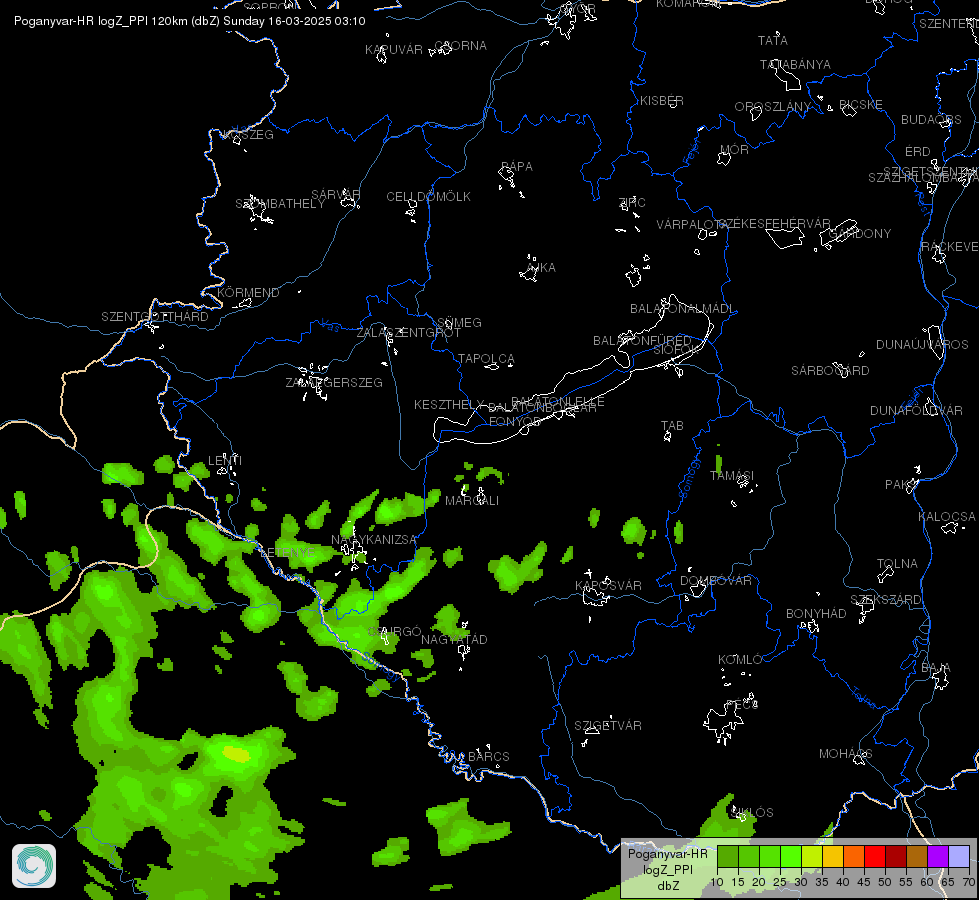Click the SZOMBATHELY city label
Screen dimensions: 979x900
click(280, 204)
